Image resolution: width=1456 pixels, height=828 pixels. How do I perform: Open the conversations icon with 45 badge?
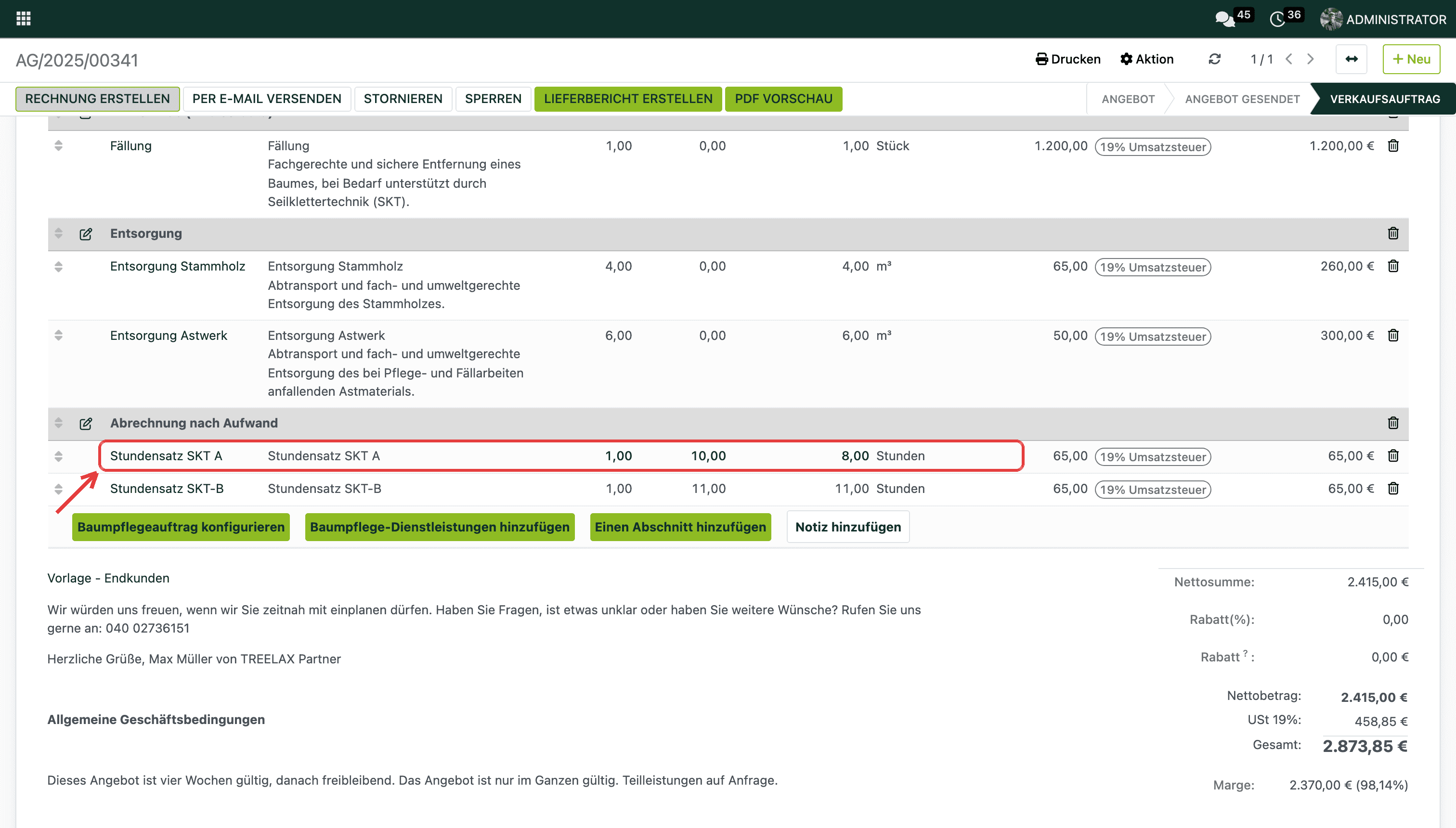[1224, 19]
